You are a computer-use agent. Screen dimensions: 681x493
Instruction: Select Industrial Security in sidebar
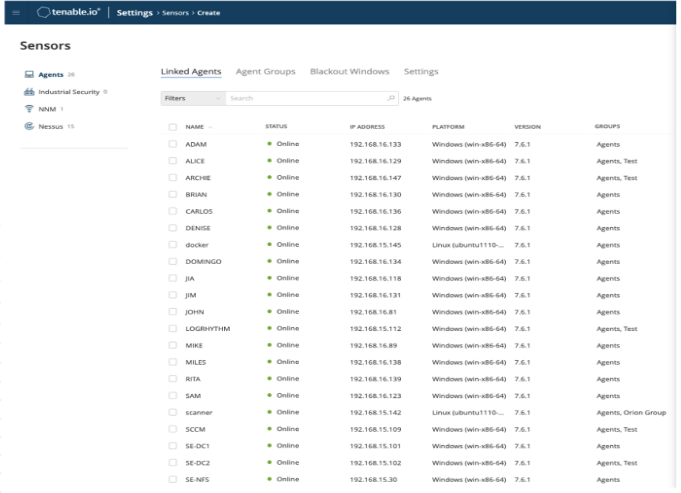tap(69, 92)
